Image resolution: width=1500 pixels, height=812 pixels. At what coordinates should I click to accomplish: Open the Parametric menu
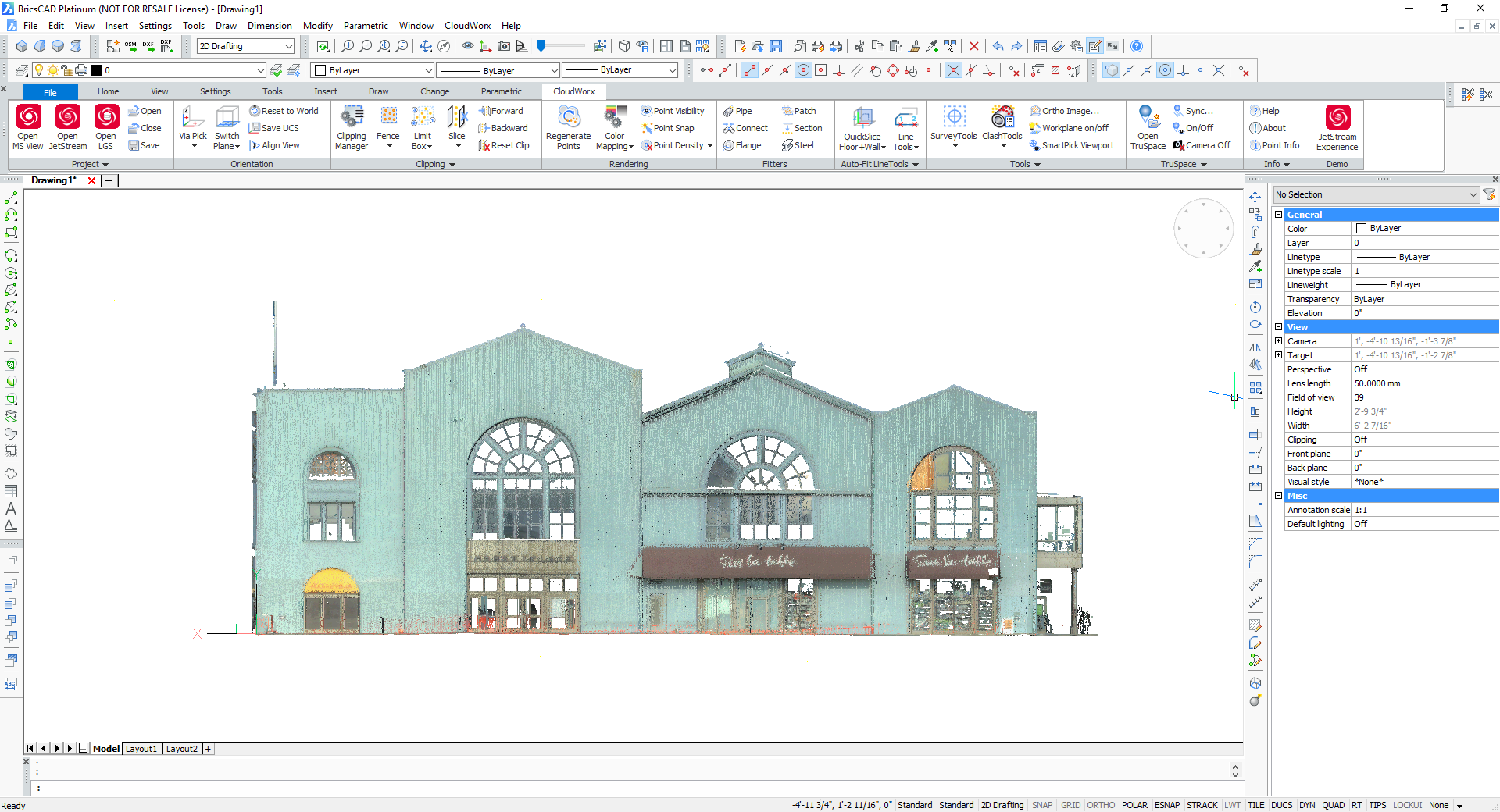366,26
